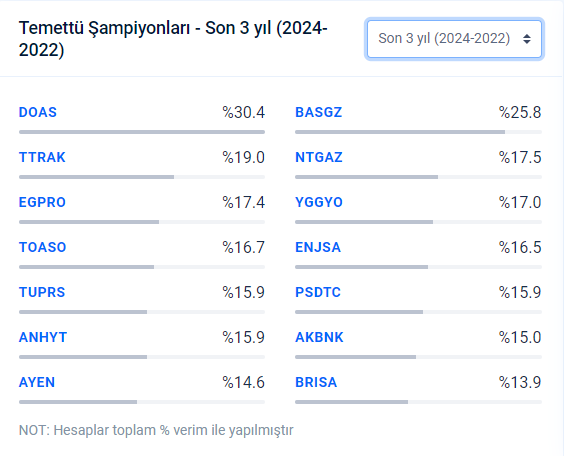Go to the AYEN stock page
564x456 pixels.
[37, 382]
